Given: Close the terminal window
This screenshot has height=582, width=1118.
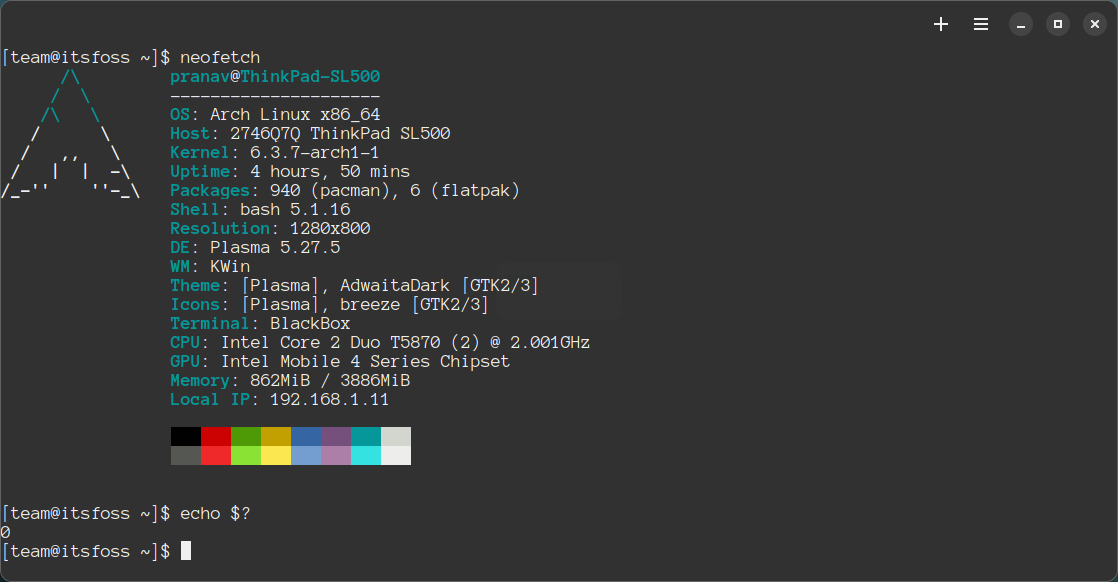Looking at the screenshot, I should click(x=1095, y=24).
